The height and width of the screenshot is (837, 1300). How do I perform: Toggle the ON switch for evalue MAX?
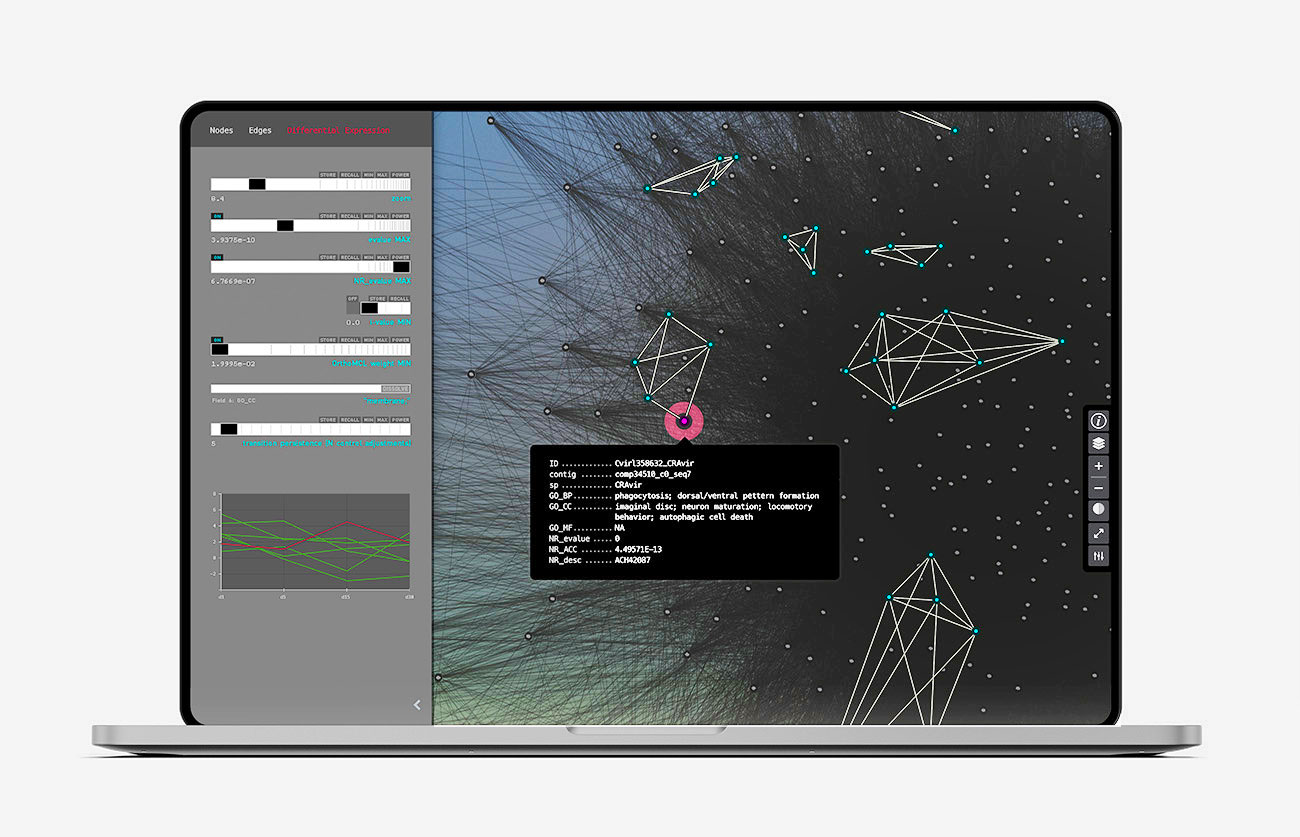coord(217,215)
